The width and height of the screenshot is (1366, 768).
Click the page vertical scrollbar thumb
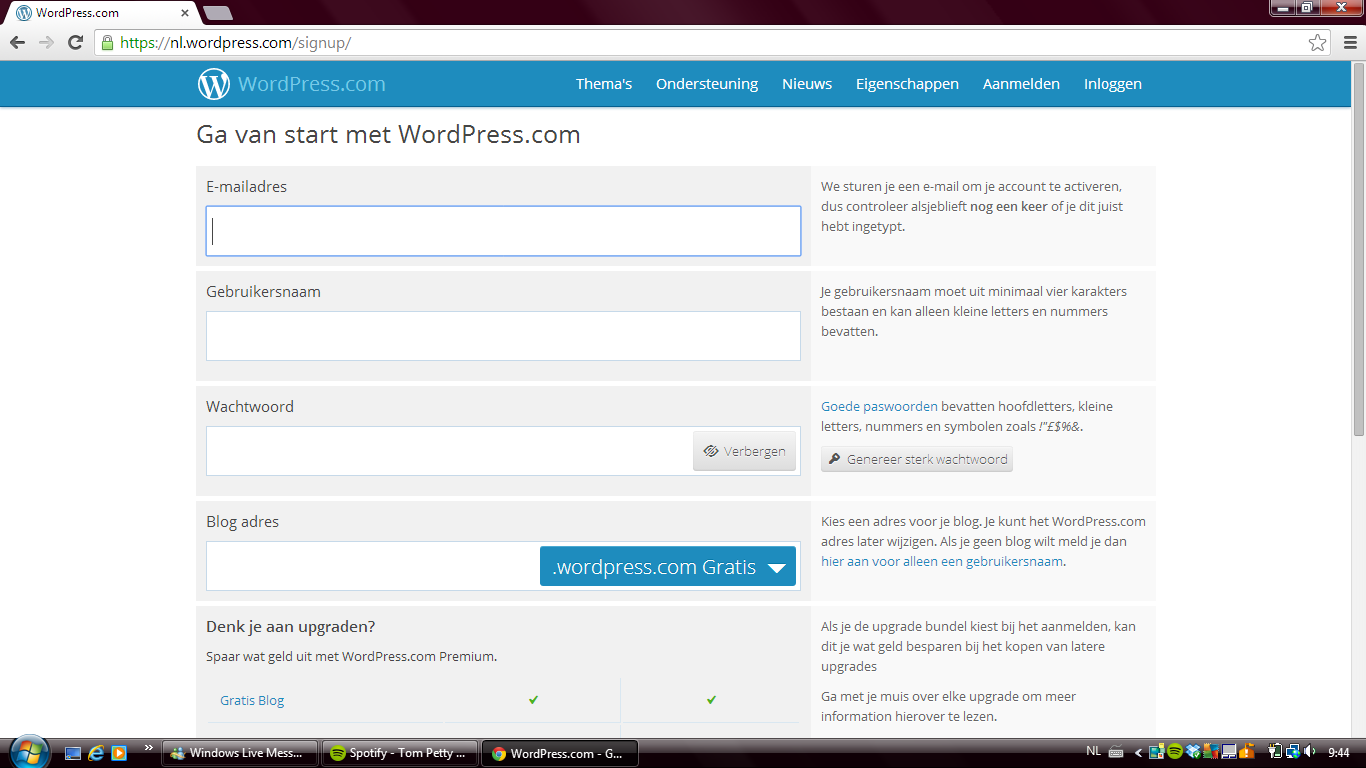(x=1358, y=250)
